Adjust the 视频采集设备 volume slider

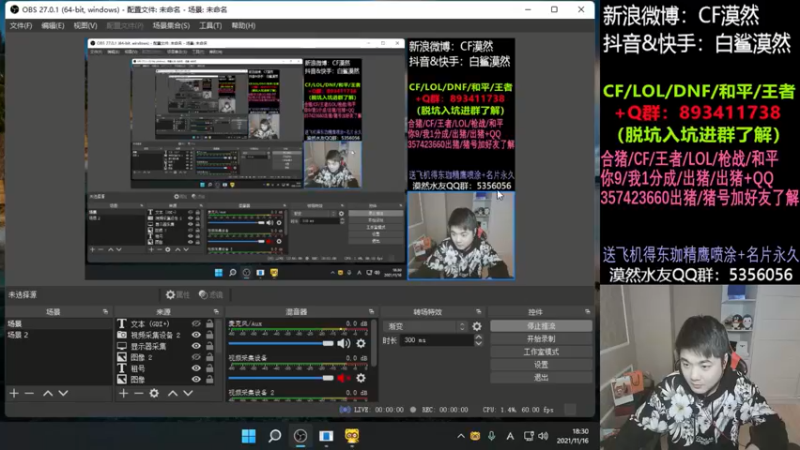pyautogui.click(x=281, y=378)
